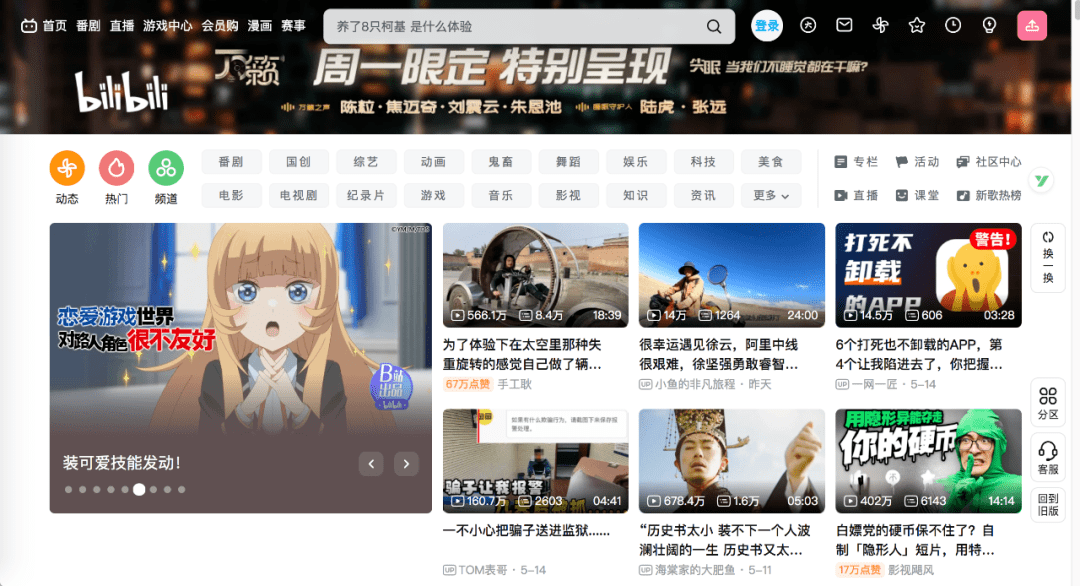
Task: Open the 打死不卸载的APP video thumbnail
Action: click(x=928, y=275)
